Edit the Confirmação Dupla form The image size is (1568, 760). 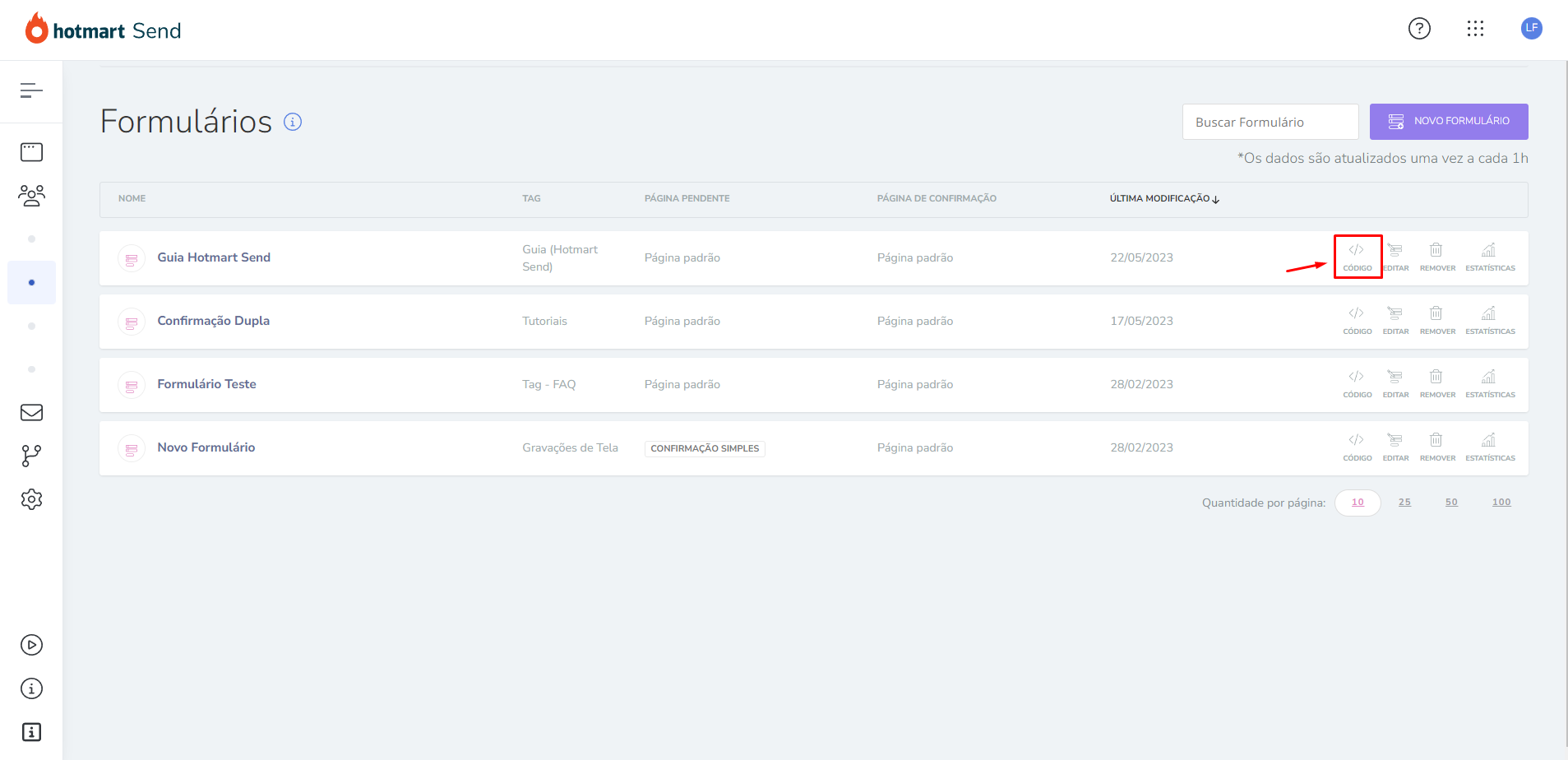pyautogui.click(x=1395, y=320)
